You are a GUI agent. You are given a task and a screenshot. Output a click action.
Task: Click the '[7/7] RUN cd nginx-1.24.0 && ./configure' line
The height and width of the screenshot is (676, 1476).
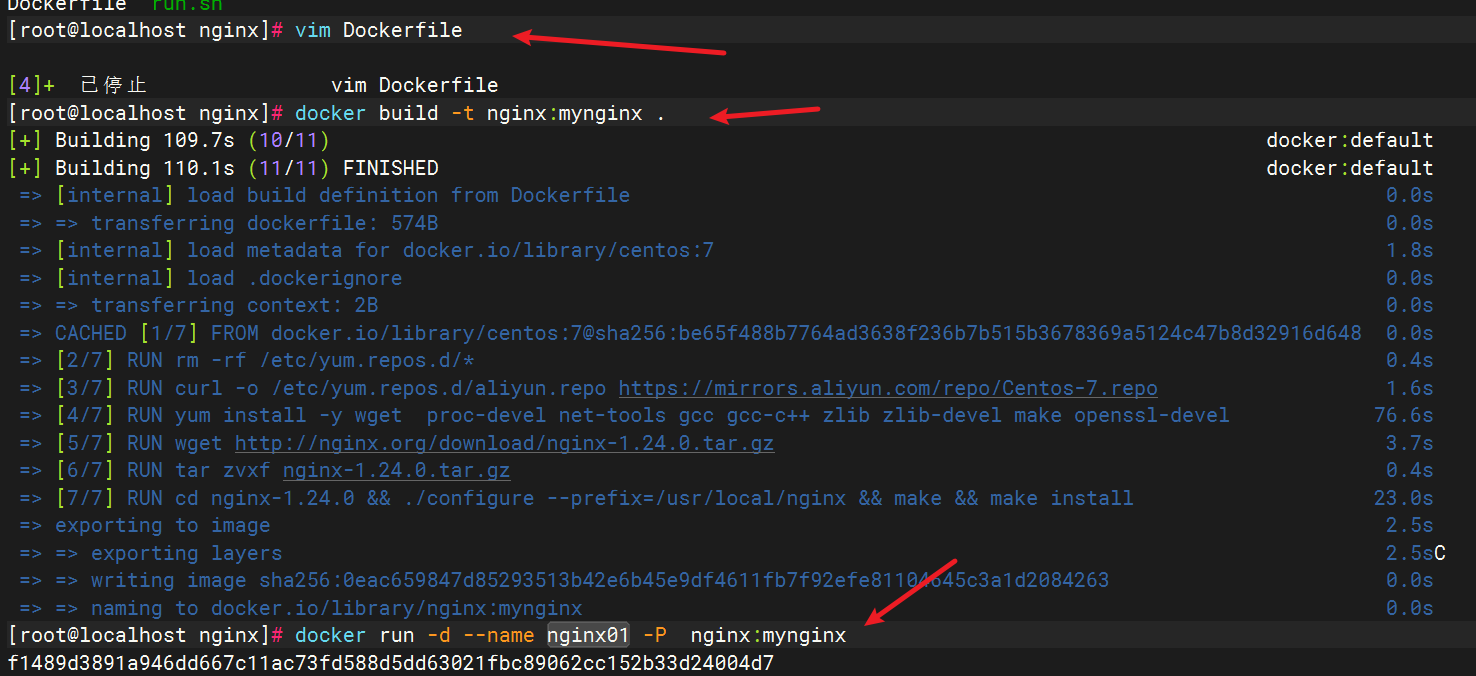tap(576, 498)
